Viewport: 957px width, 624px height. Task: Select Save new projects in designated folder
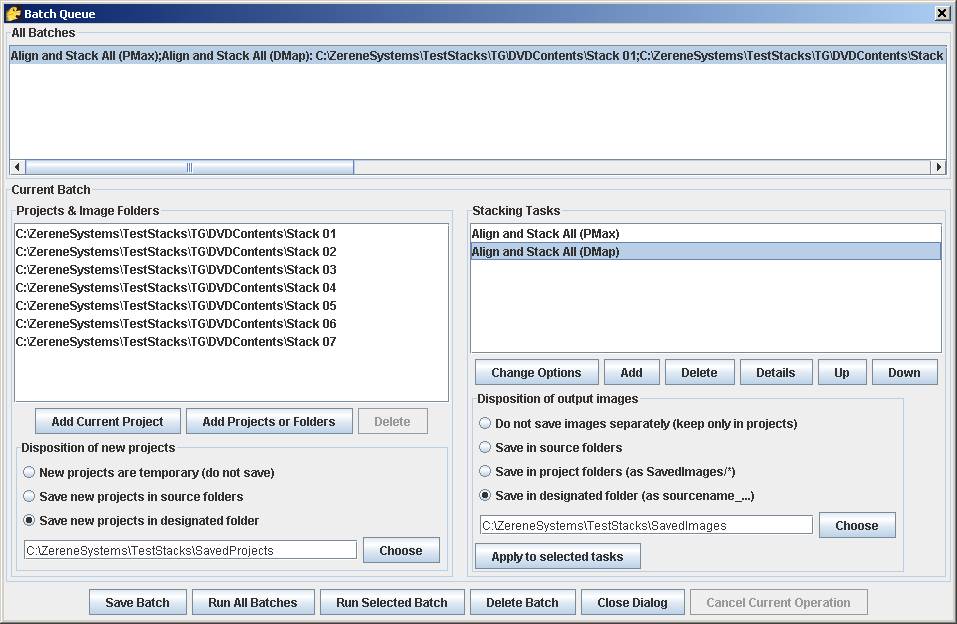[x=141, y=521]
